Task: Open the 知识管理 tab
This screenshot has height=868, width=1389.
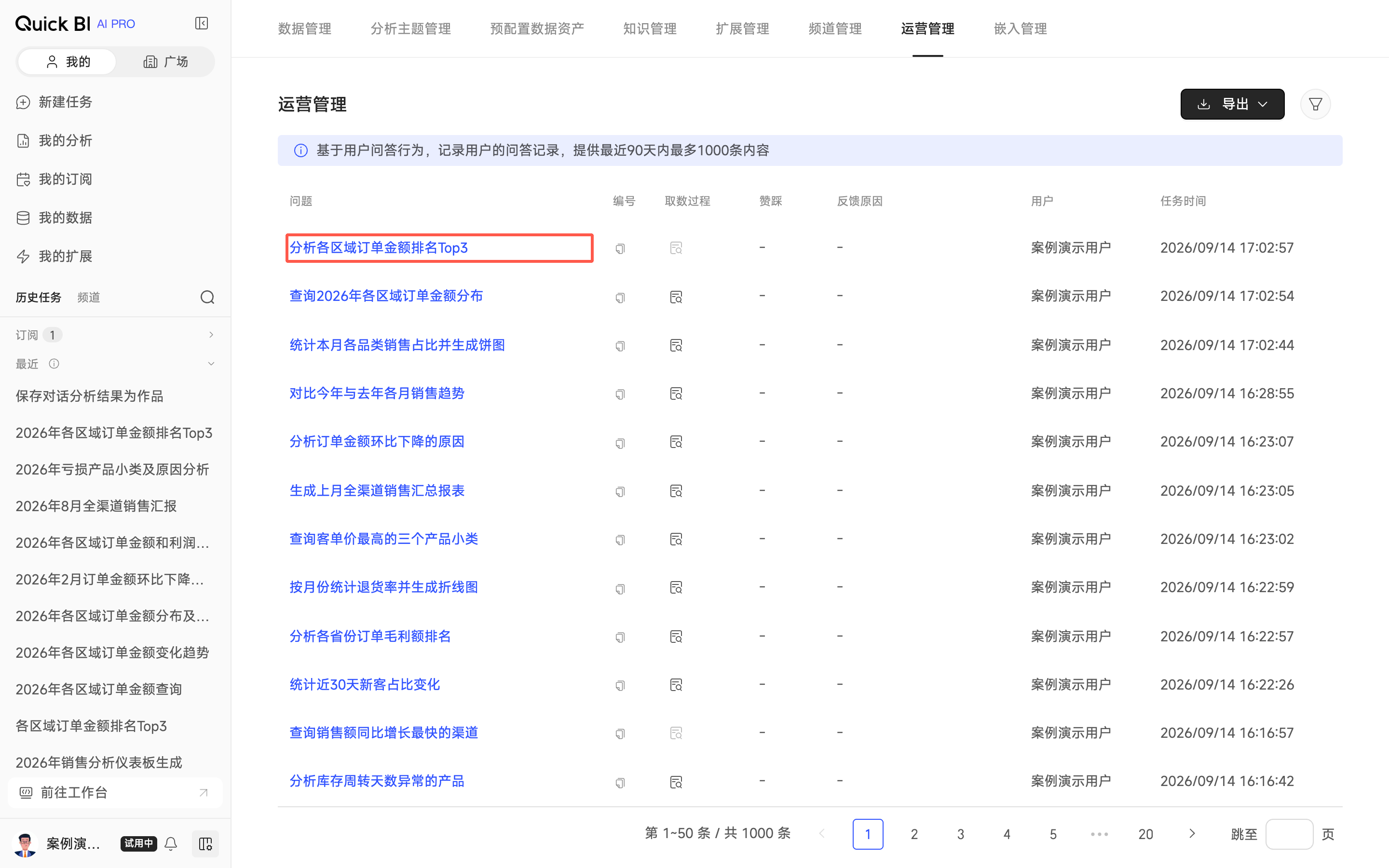Action: pos(650,29)
